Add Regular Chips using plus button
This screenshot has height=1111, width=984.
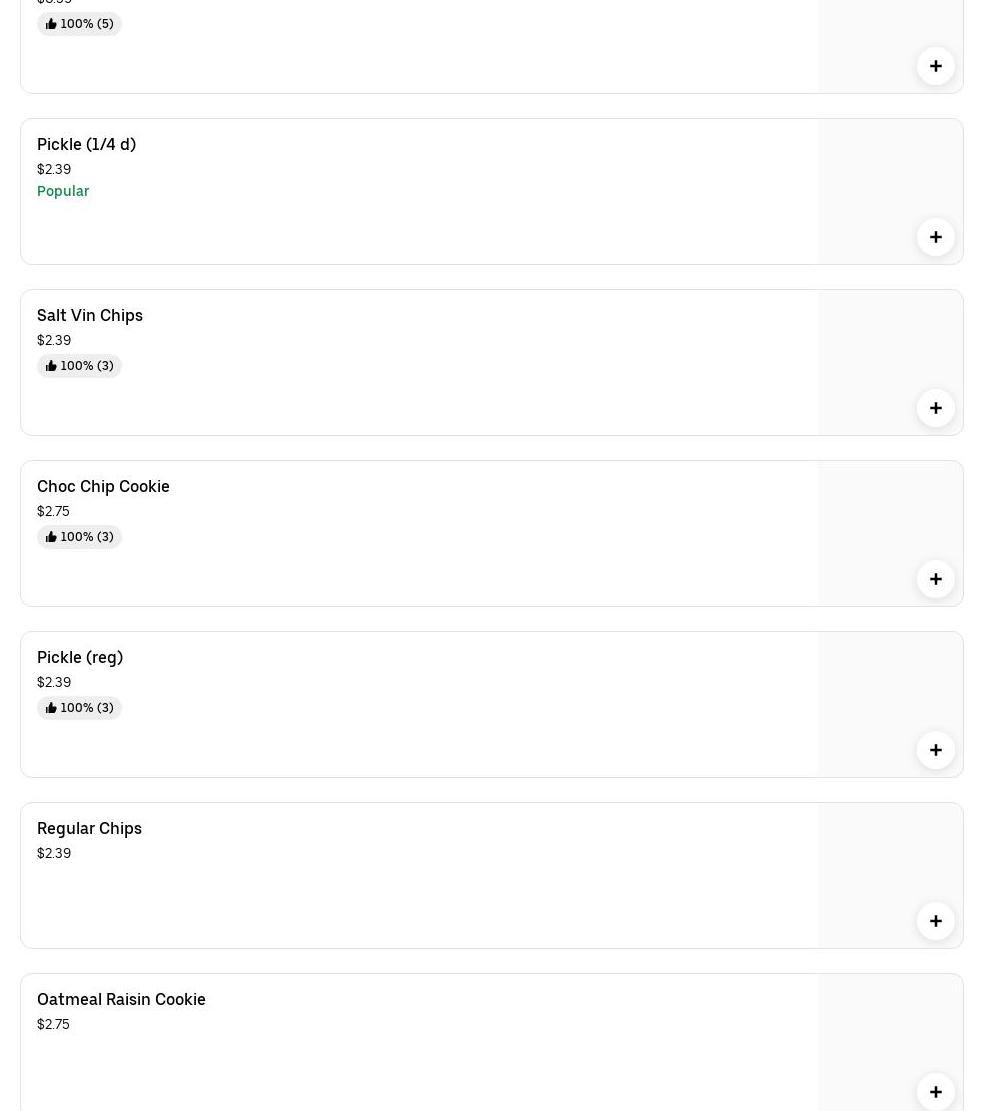935,921
